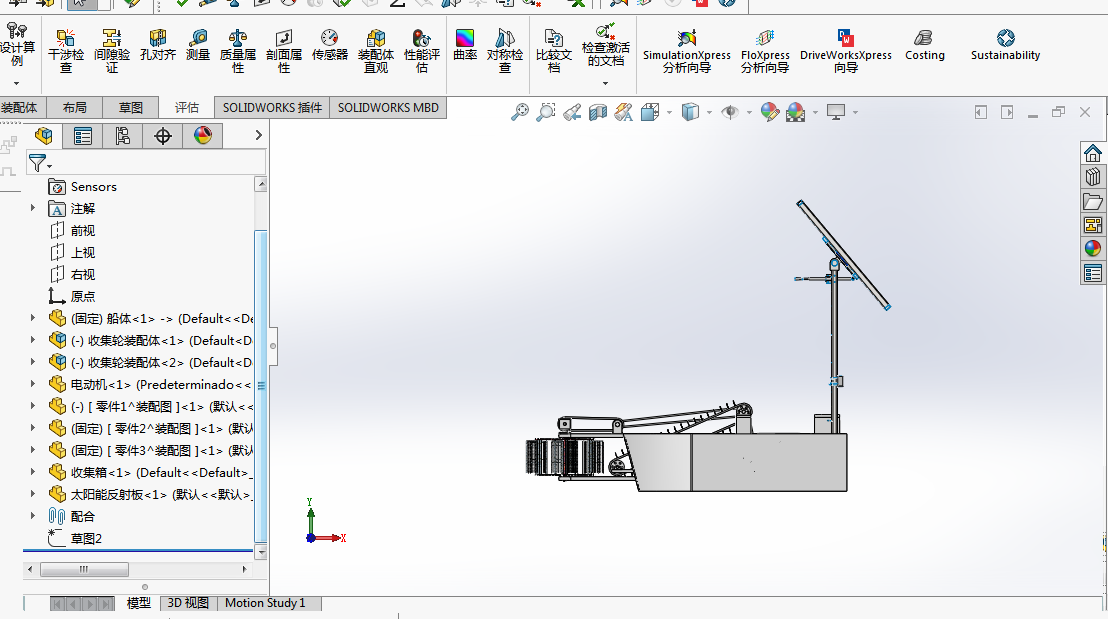Image resolution: width=1108 pixels, height=619 pixels.
Task: Select 草图2 sketch in the tree
Action: point(76,538)
